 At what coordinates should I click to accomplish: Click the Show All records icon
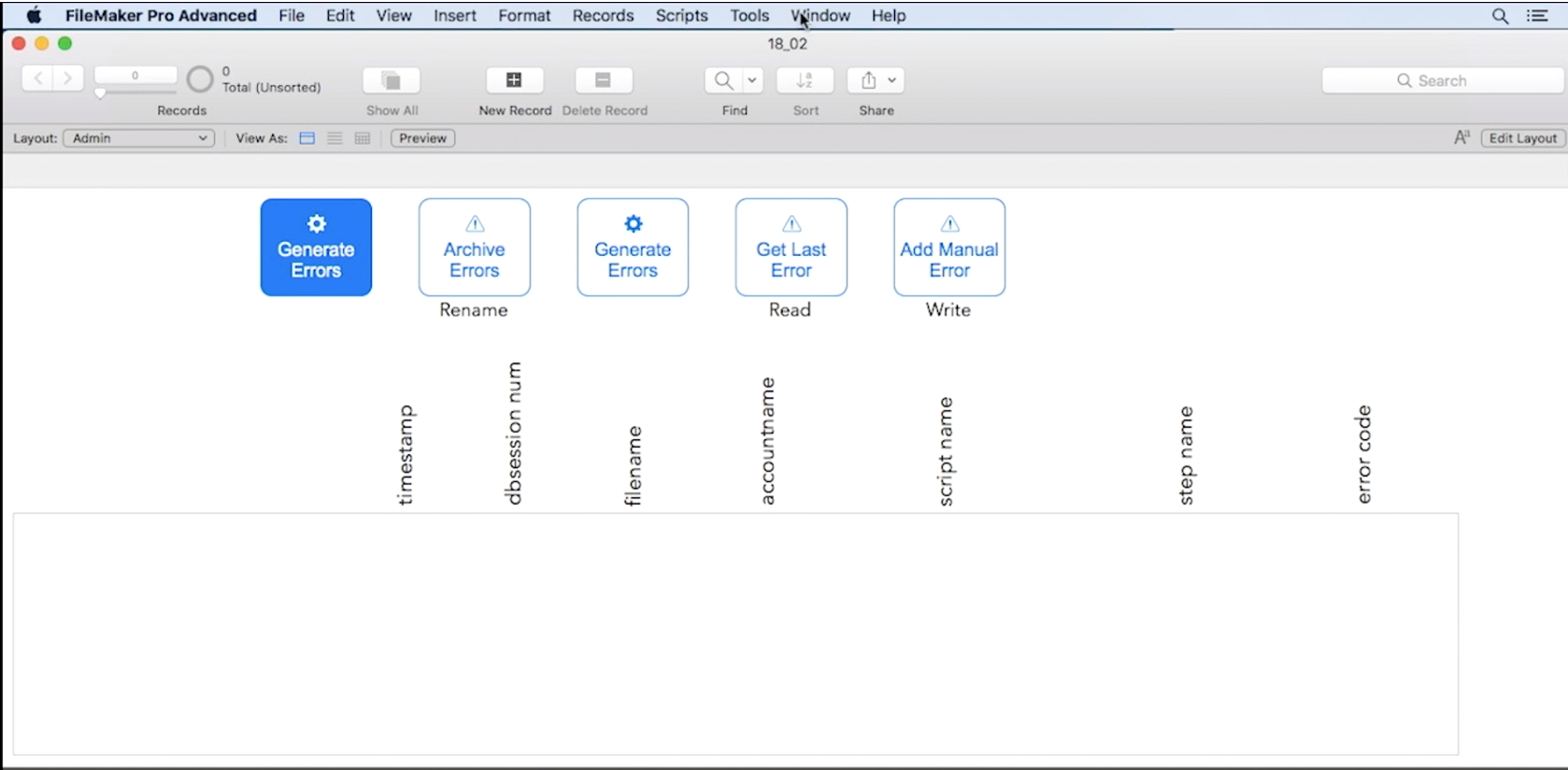pyautogui.click(x=392, y=80)
